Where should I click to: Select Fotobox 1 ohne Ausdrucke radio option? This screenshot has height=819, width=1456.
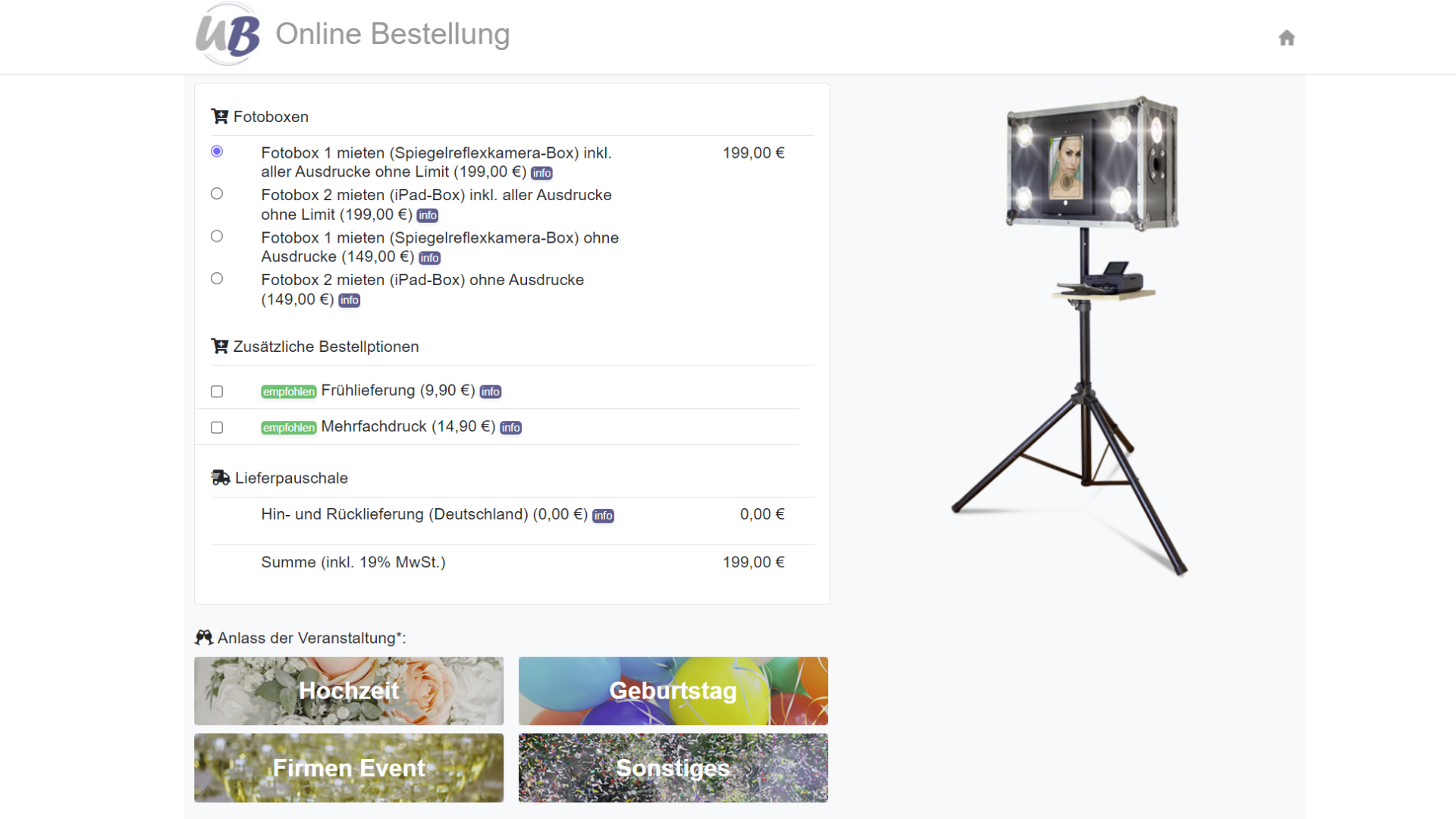click(217, 236)
